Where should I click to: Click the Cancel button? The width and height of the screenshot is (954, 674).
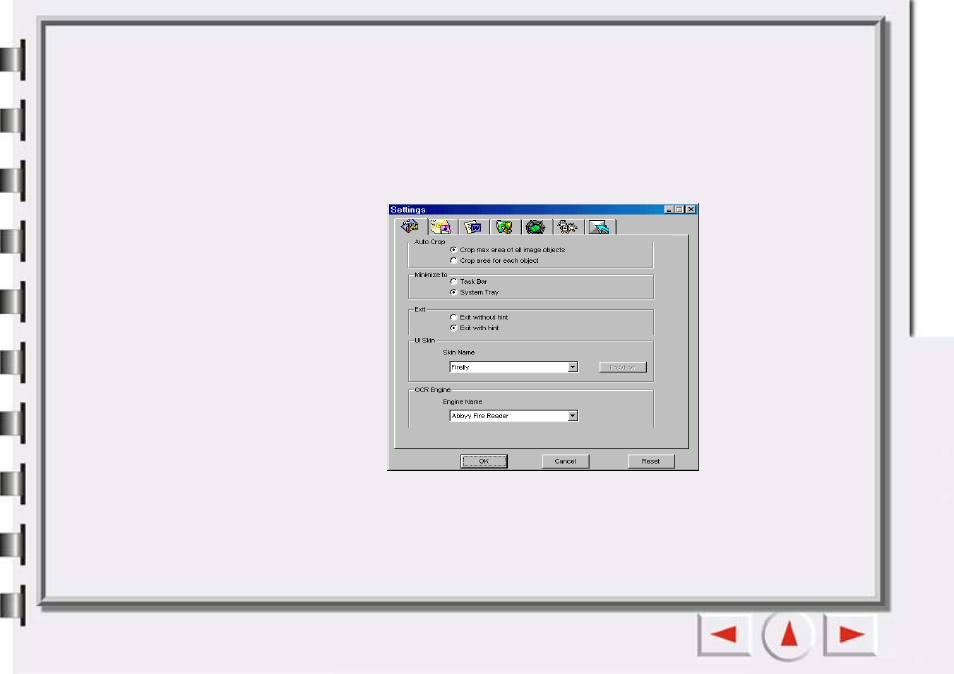coord(566,461)
